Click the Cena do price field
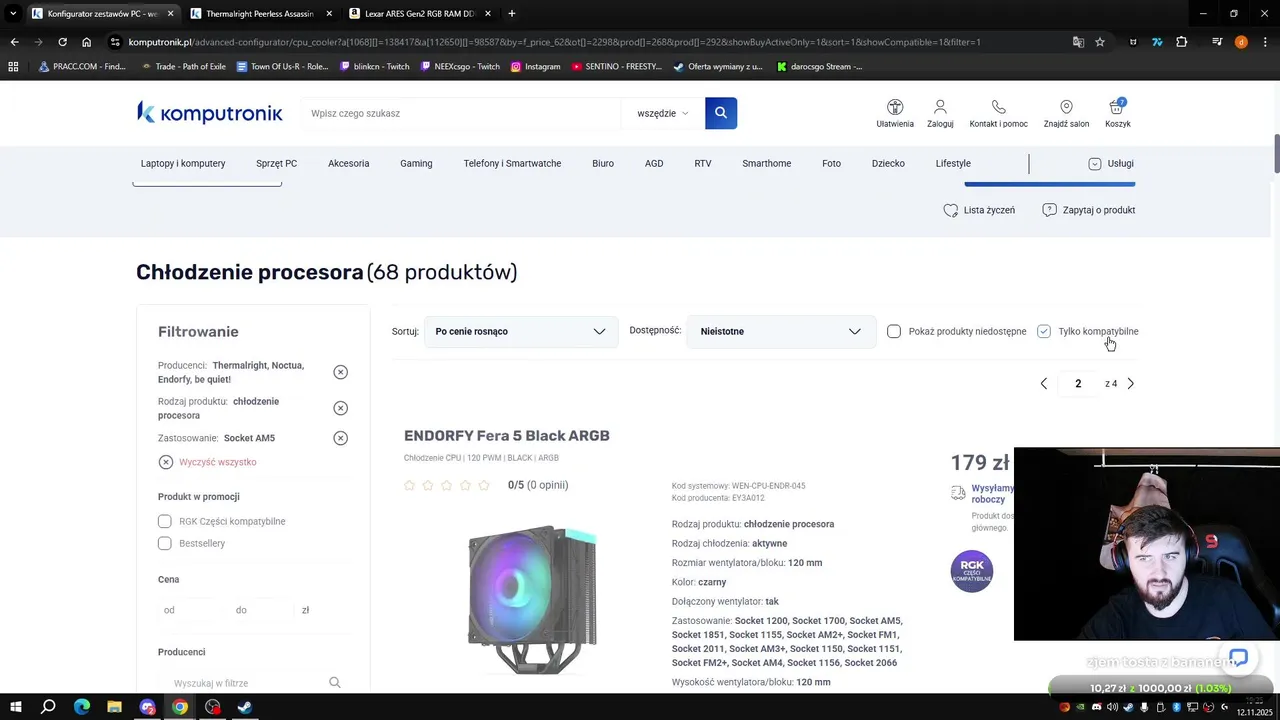1280x720 pixels. pos(262,610)
